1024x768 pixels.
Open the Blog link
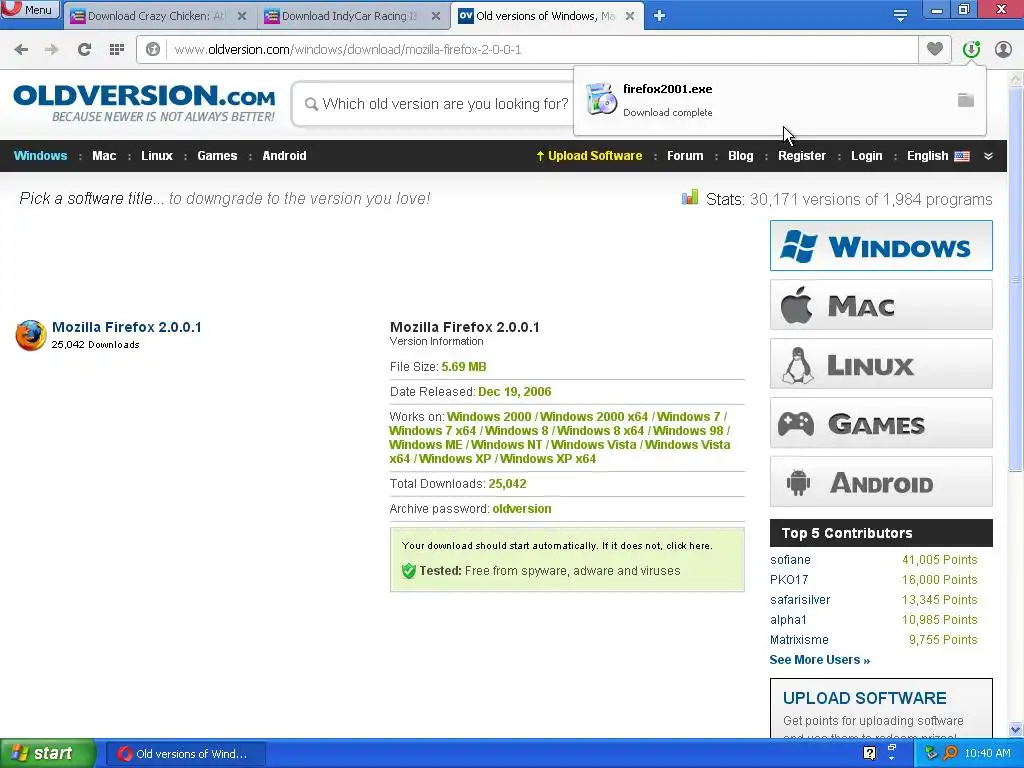tap(741, 156)
